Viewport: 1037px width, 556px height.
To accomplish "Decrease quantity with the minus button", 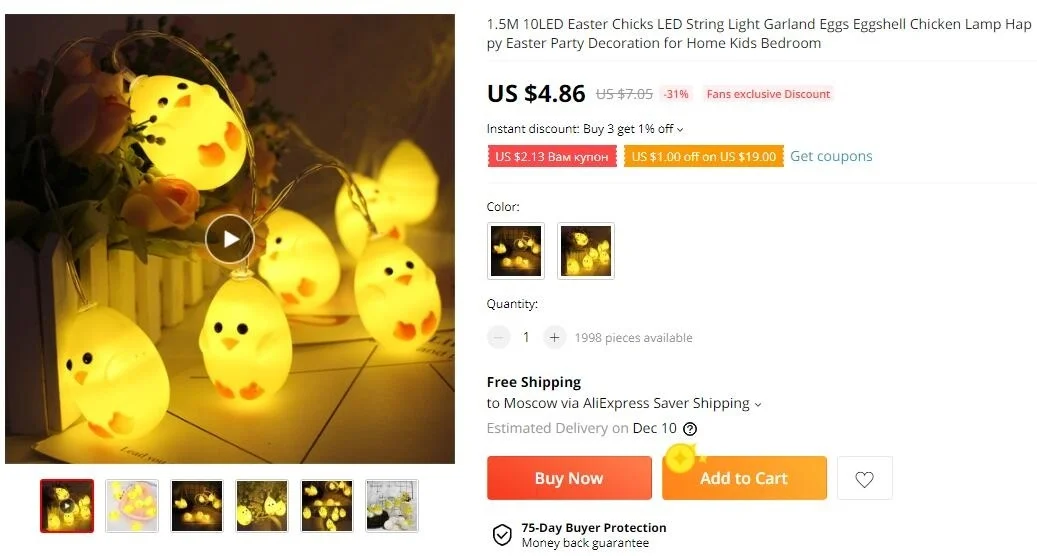I will [x=499, y=338].
